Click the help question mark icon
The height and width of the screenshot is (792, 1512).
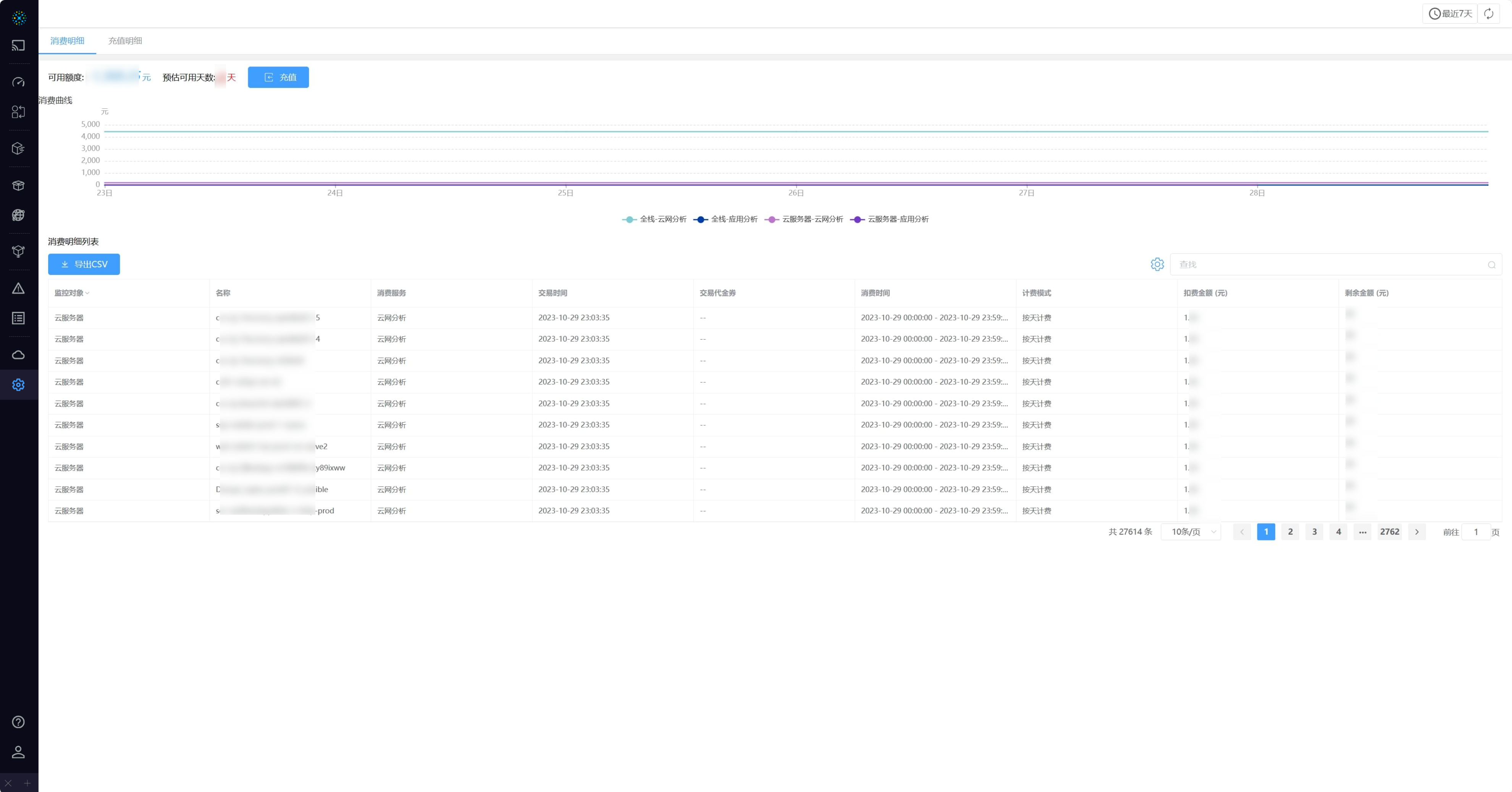point(18,722)
